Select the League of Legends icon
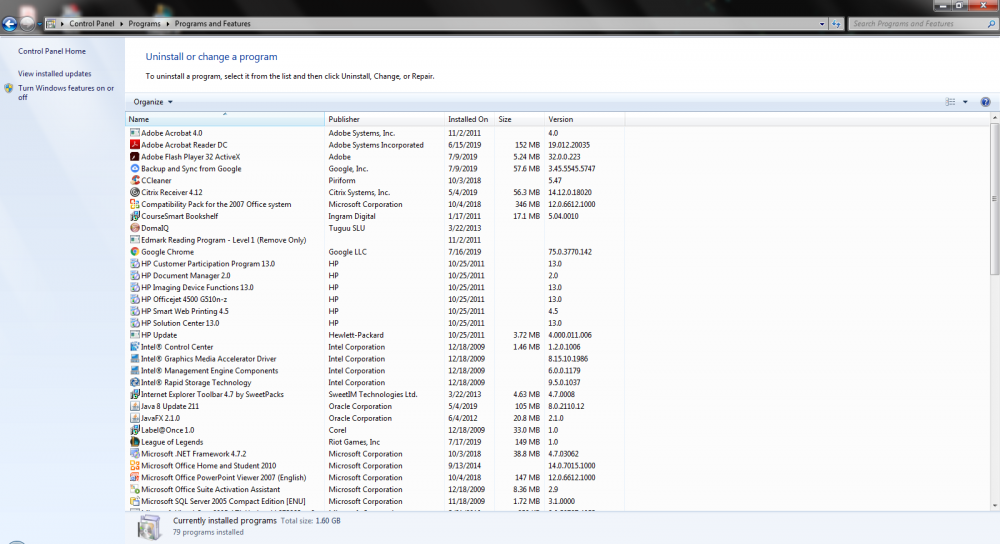The image size is (1000, 544). point(134,442)
